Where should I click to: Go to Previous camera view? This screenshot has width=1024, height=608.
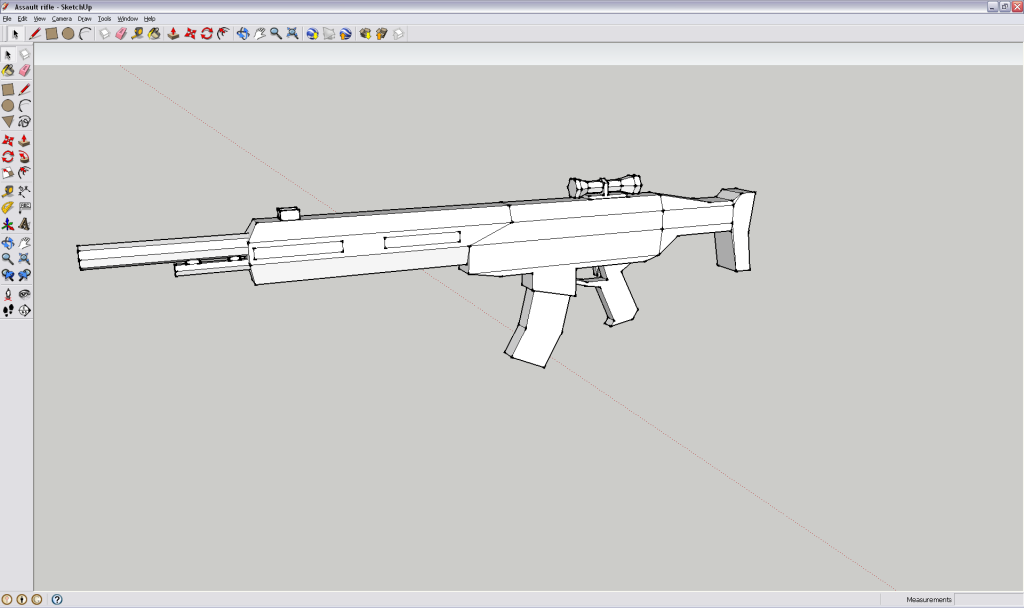[8, 276]
